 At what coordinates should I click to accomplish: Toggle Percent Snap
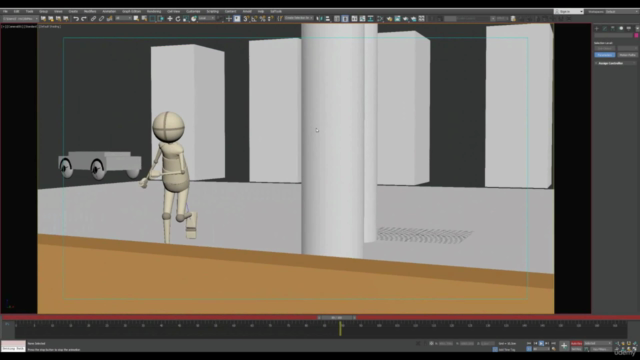click(x=262, y=19)
